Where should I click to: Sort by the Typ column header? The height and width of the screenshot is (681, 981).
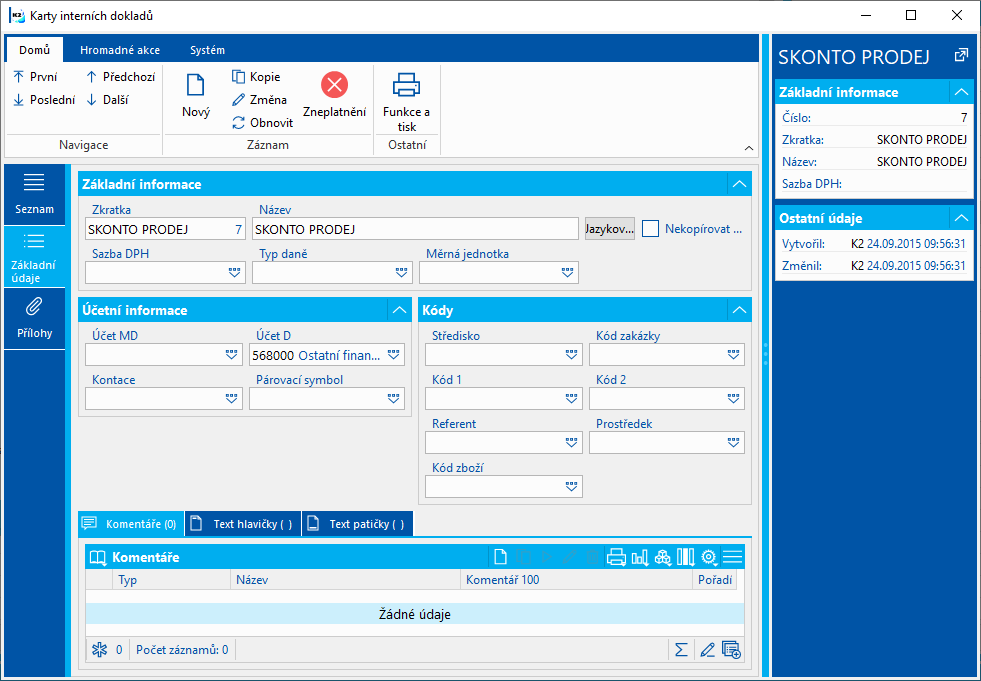pos(171,580)
